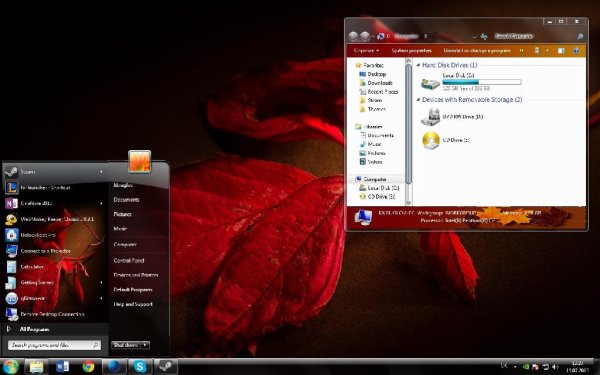
Task: Open OneNote from the Start menu
Action: (54, 203)
